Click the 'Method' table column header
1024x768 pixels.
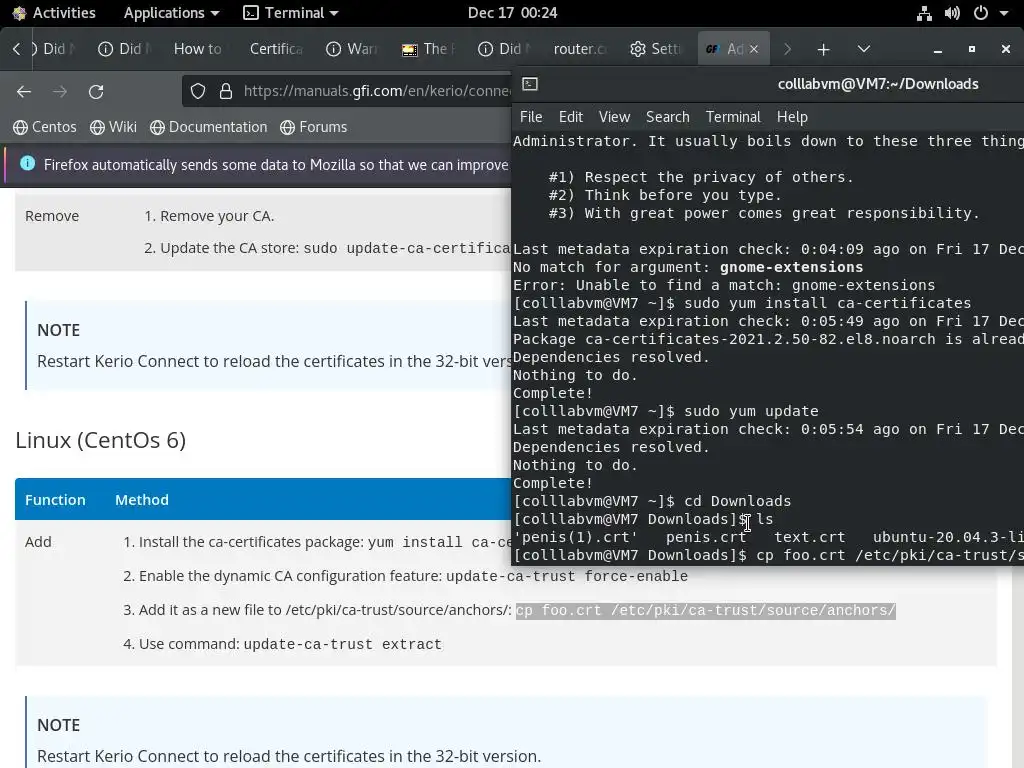(x=142, y=500)
